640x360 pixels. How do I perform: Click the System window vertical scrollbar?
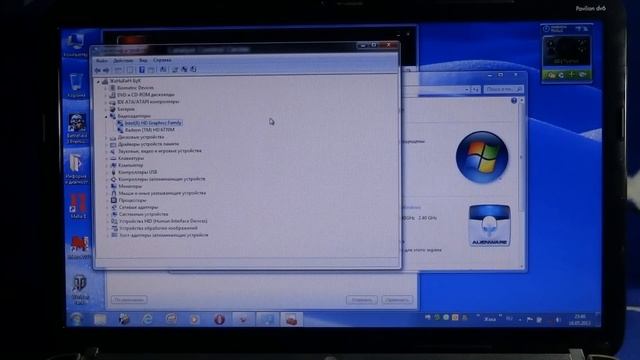(521, 183)
